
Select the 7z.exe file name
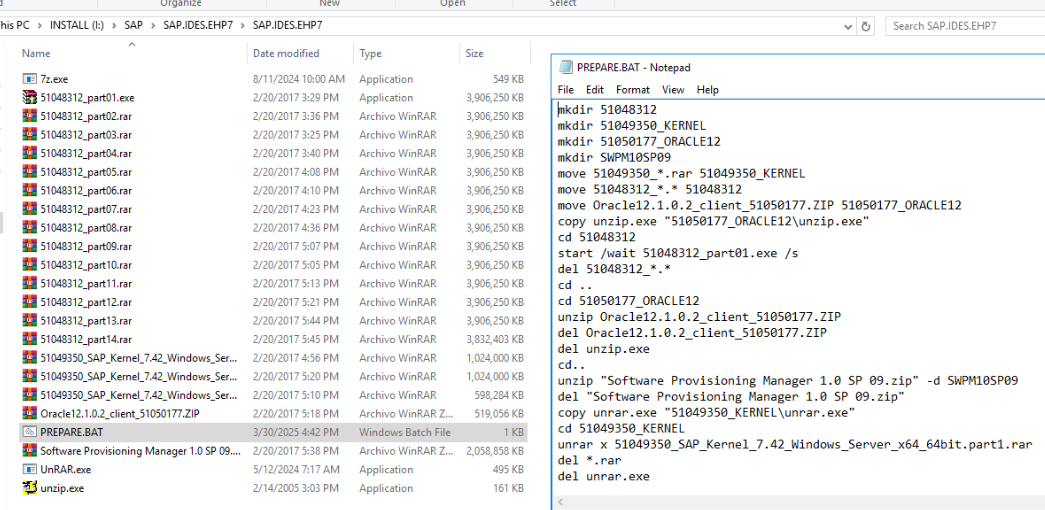click(x=54, y=79)
